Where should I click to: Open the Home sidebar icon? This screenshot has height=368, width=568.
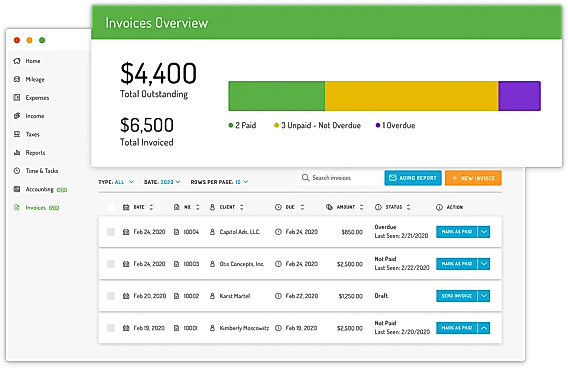coord(17,61)
